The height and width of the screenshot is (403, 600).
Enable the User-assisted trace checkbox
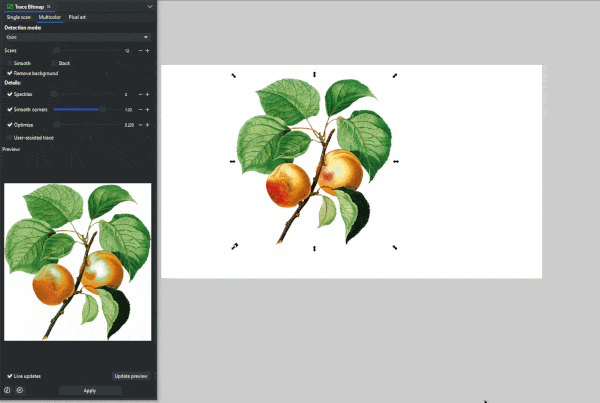point(10,138)
